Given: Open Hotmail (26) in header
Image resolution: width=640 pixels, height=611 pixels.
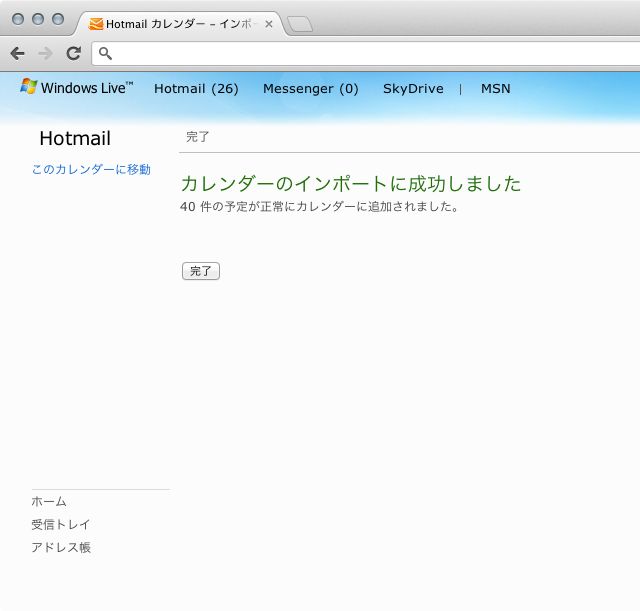Looking at the screenshot, I should point(196,89).
